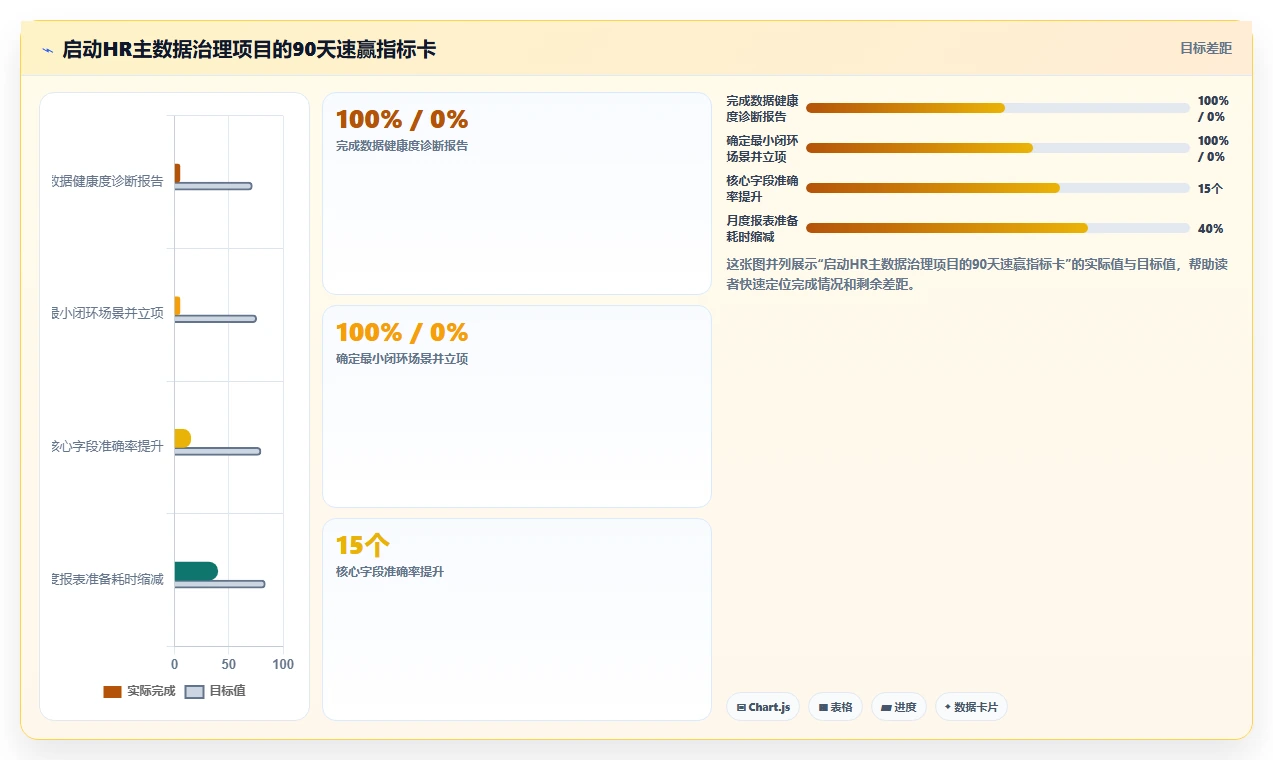The image size is (1273, 760).
Task: Click the 完成数据健康度诊断报告 progress bar
Action: (998, 108)
